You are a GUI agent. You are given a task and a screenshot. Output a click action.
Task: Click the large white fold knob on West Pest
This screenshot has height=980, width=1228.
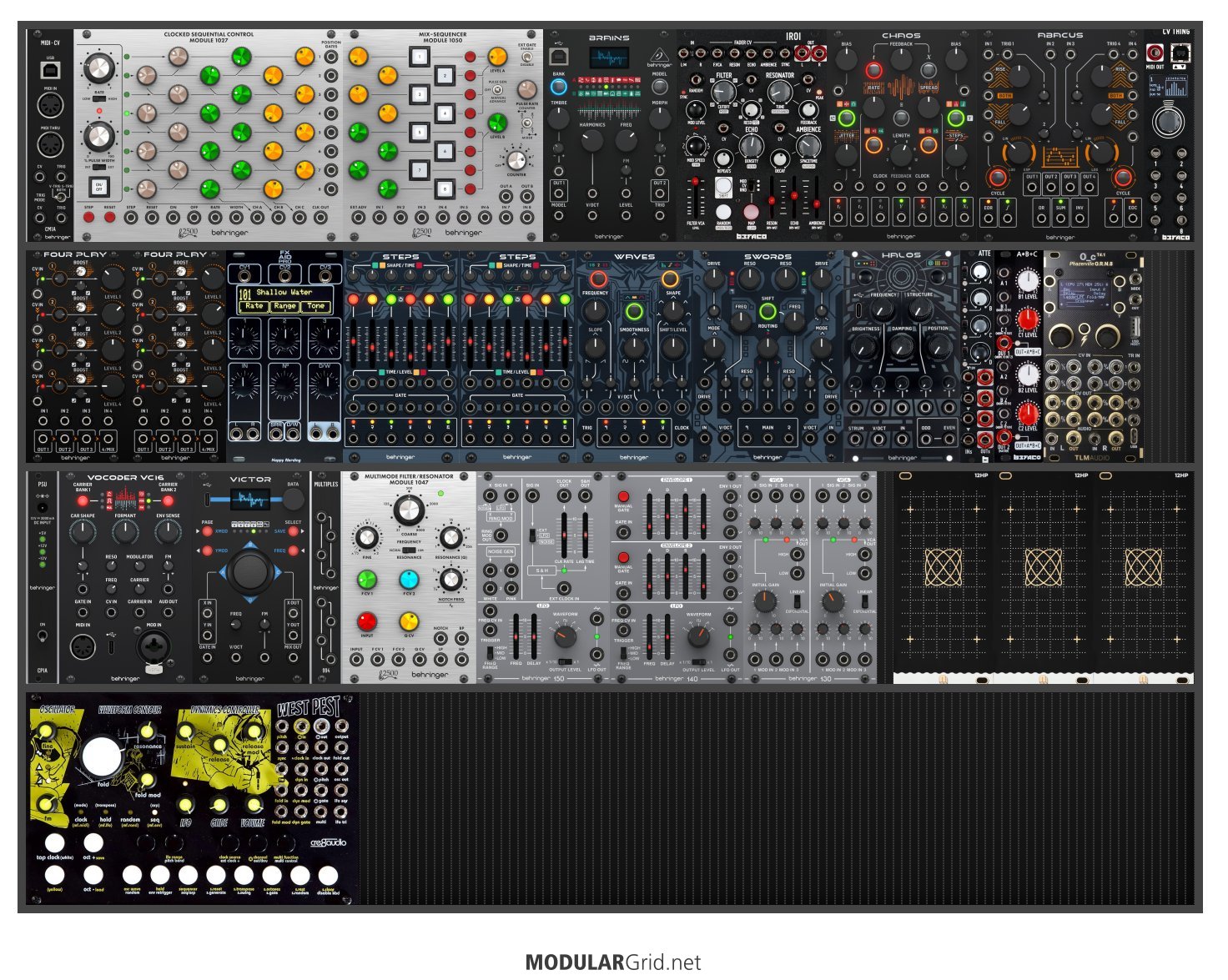pyautogui.click(x=103, y=757)
